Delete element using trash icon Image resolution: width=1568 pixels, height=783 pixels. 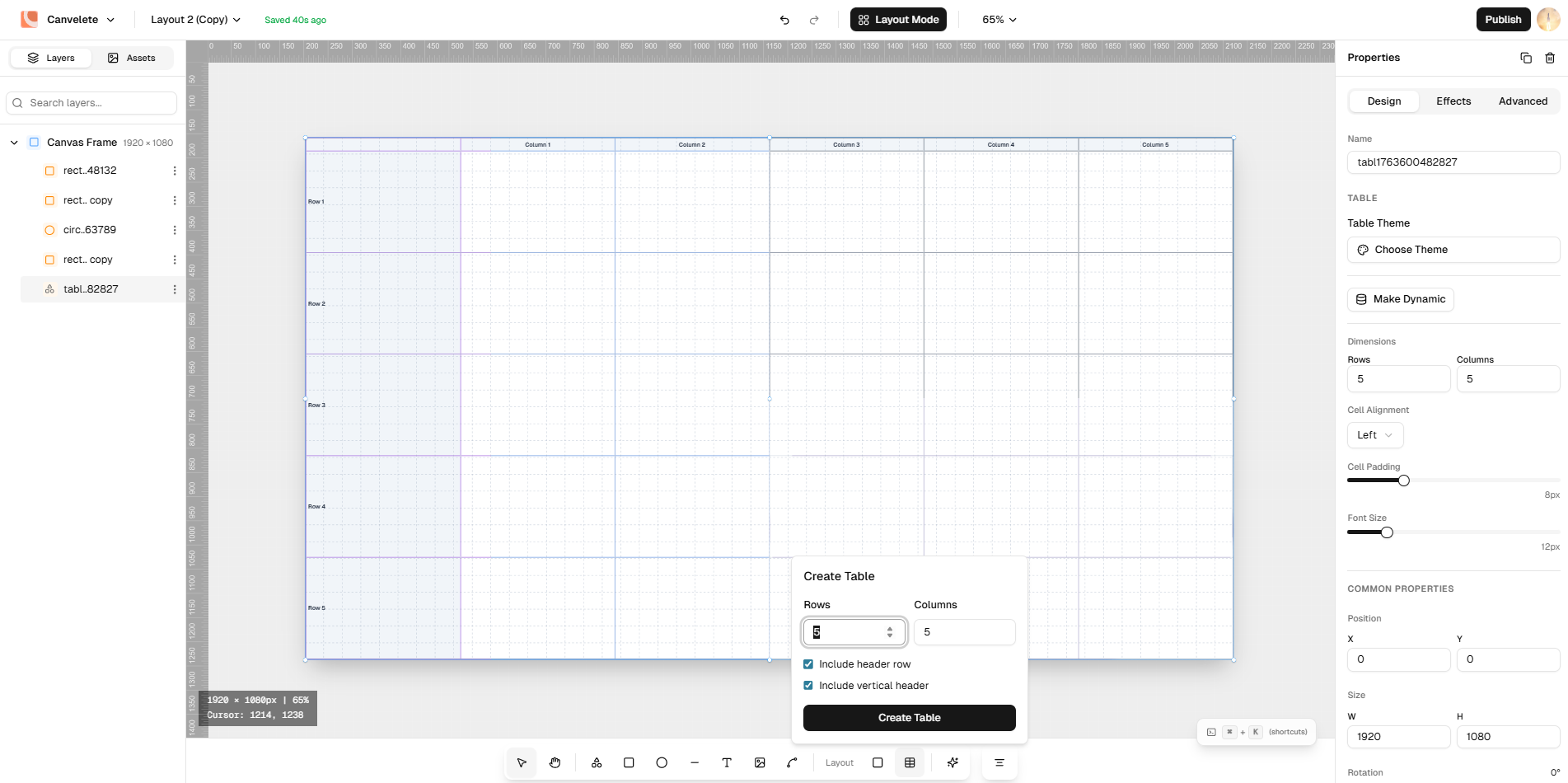1550,58
